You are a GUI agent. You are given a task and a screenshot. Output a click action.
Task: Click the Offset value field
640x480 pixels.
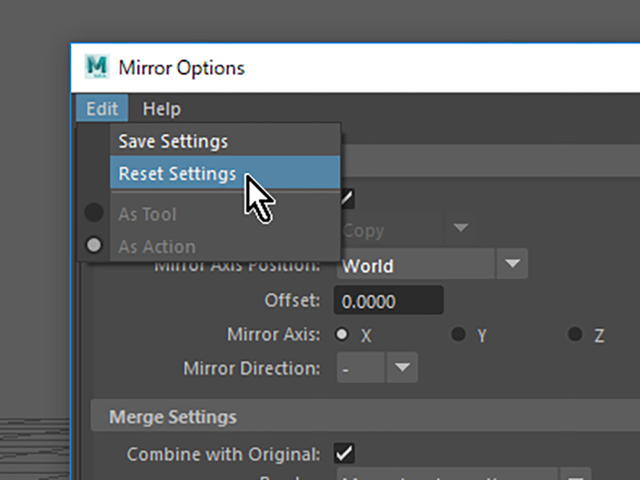(389, 300)
